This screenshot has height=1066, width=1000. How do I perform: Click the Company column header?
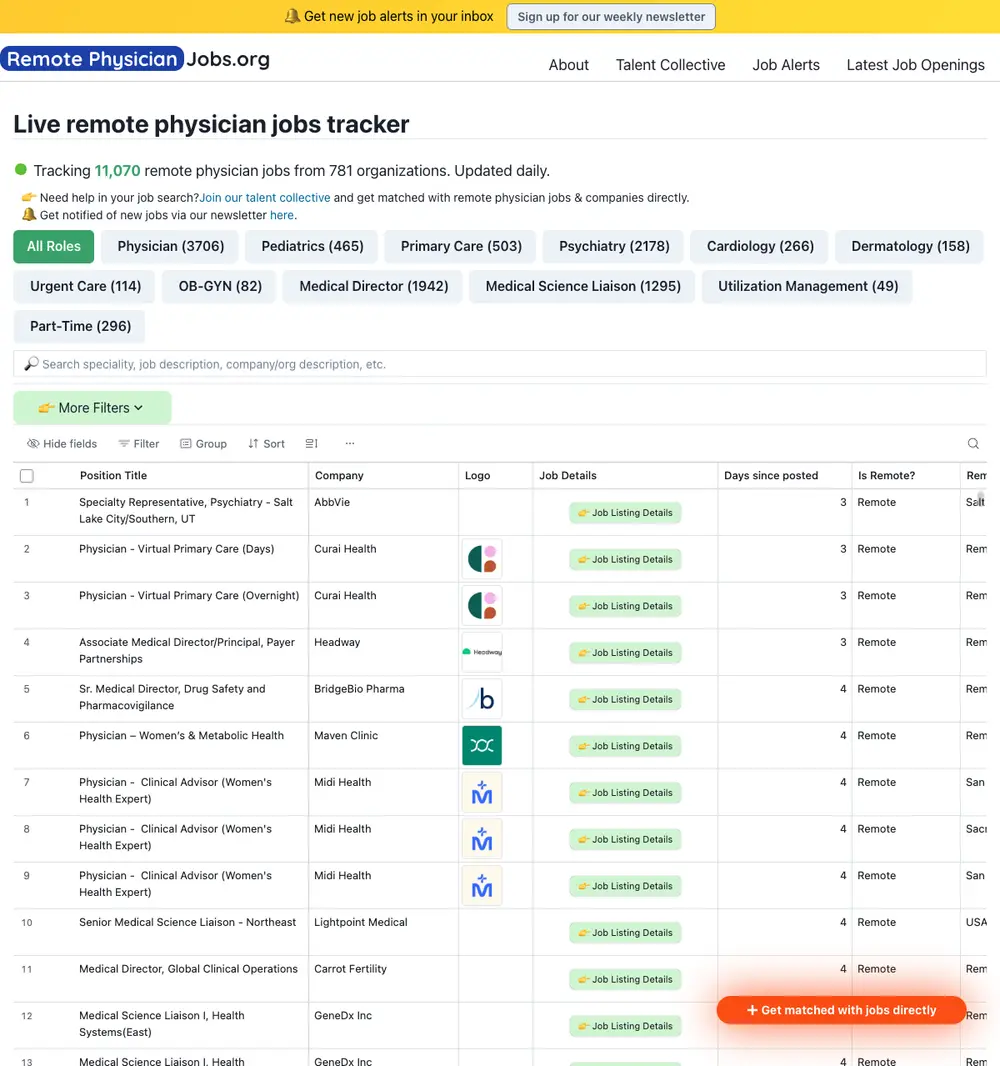339,475
